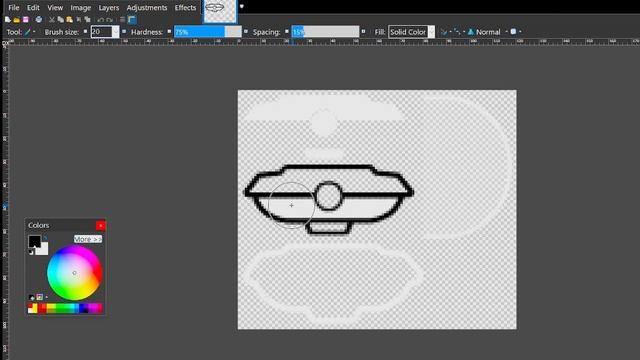Screen dimensions: 640x360
Task: Expand the palette options dropdown arrow
Action: pyautogui.click(x=47, y=297)
